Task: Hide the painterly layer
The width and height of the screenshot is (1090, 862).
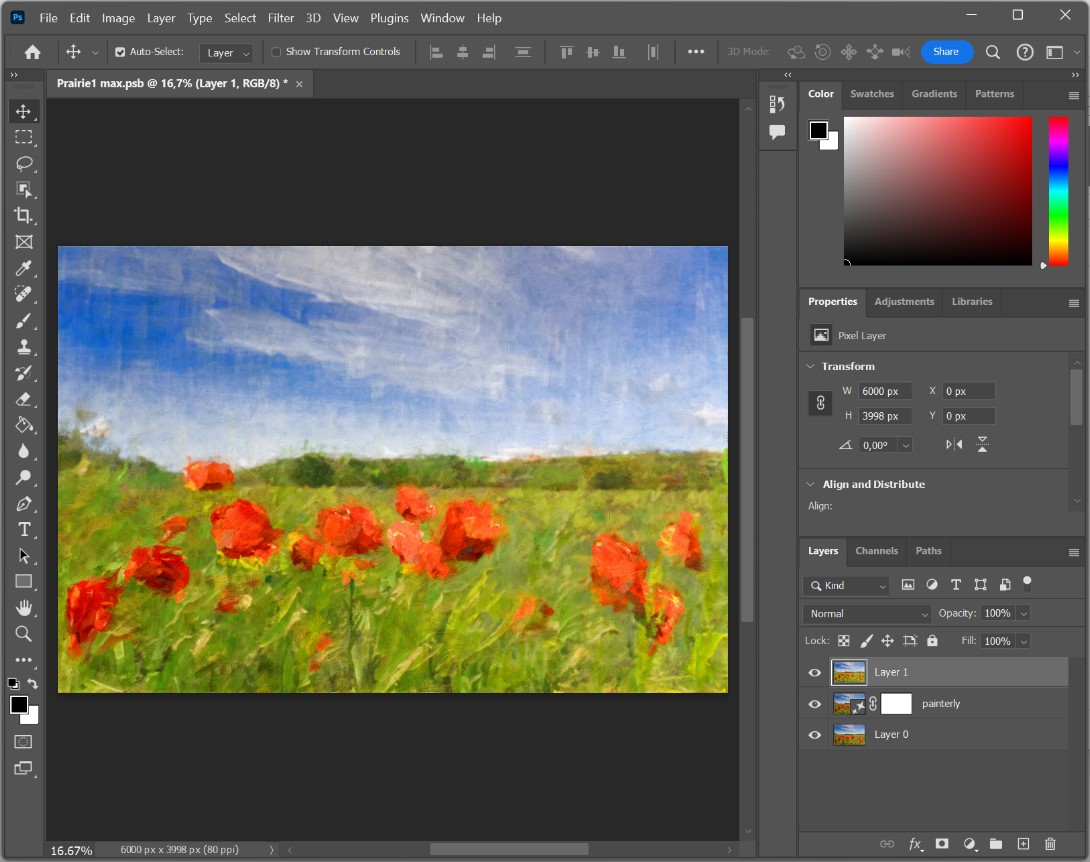Action: tap(814, 704)
